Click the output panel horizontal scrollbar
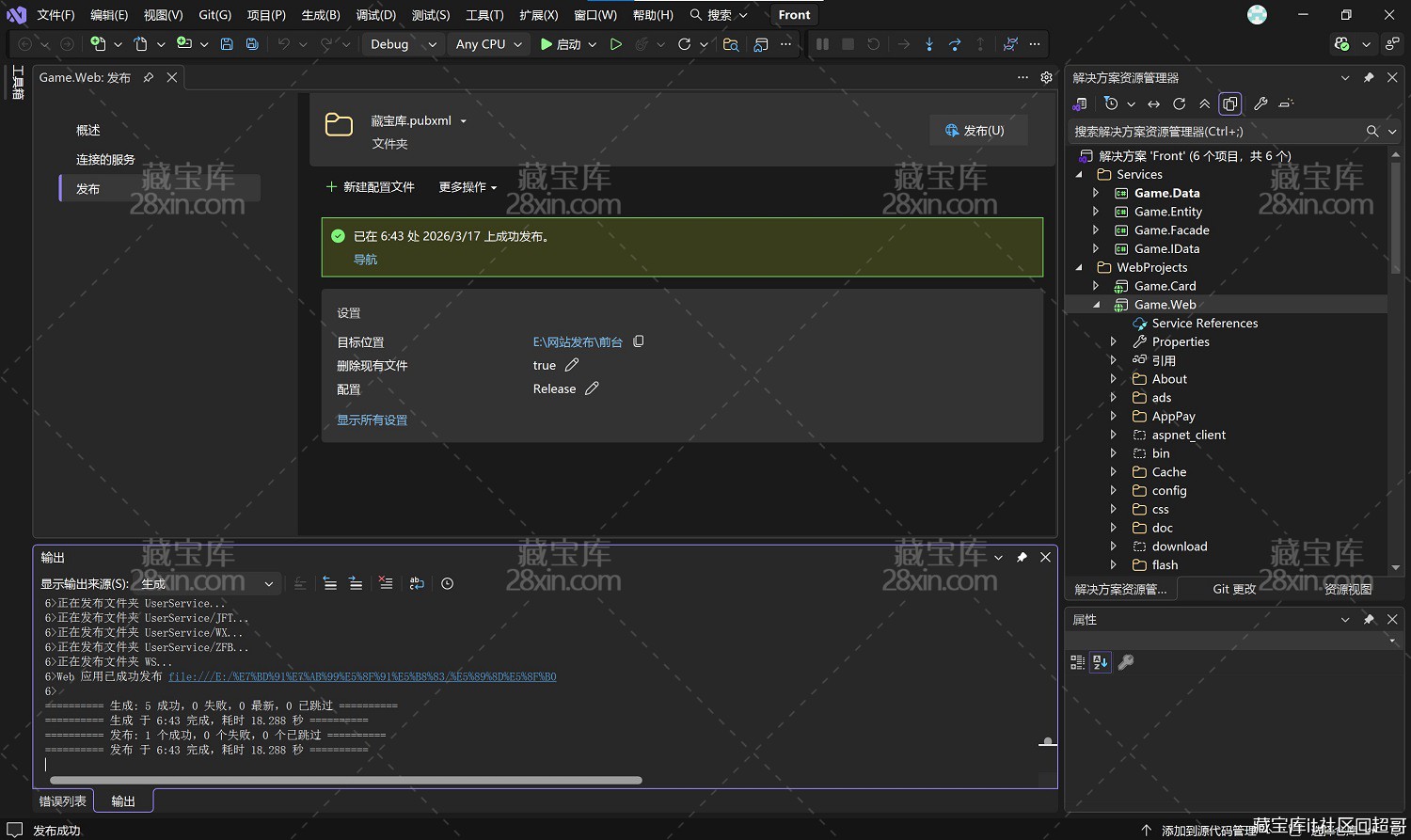 (x=345, y=780)
